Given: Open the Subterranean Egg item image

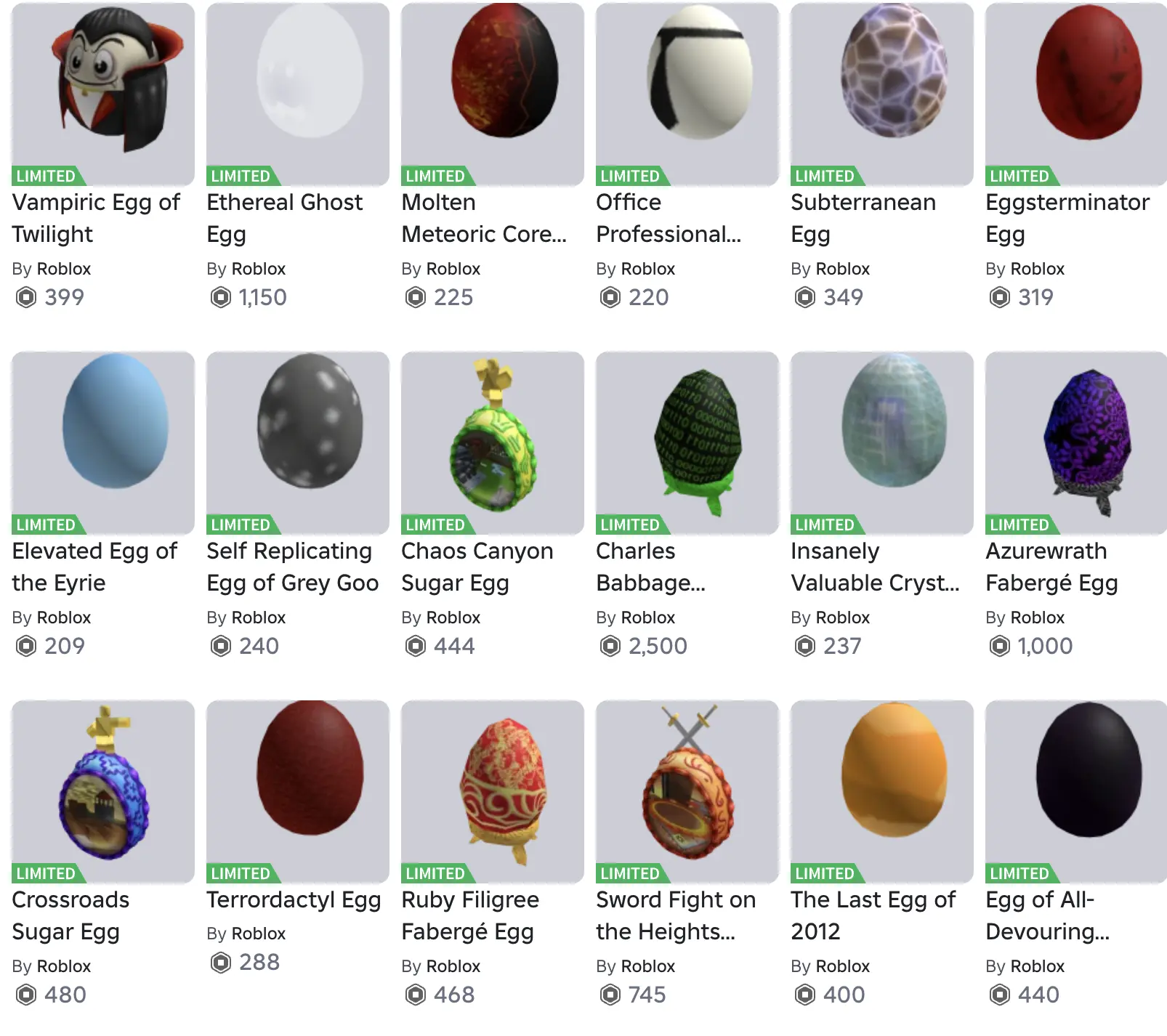Looking at the screenshot, I should coord(882,94).
